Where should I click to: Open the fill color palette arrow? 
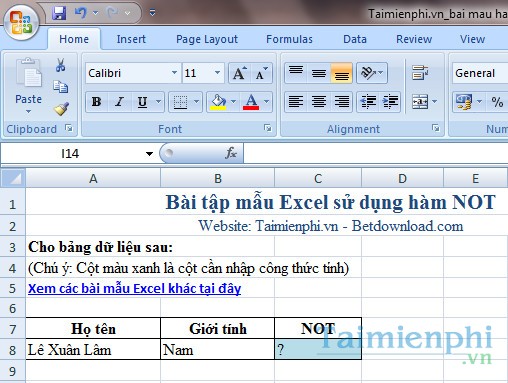tap(233, 102)
